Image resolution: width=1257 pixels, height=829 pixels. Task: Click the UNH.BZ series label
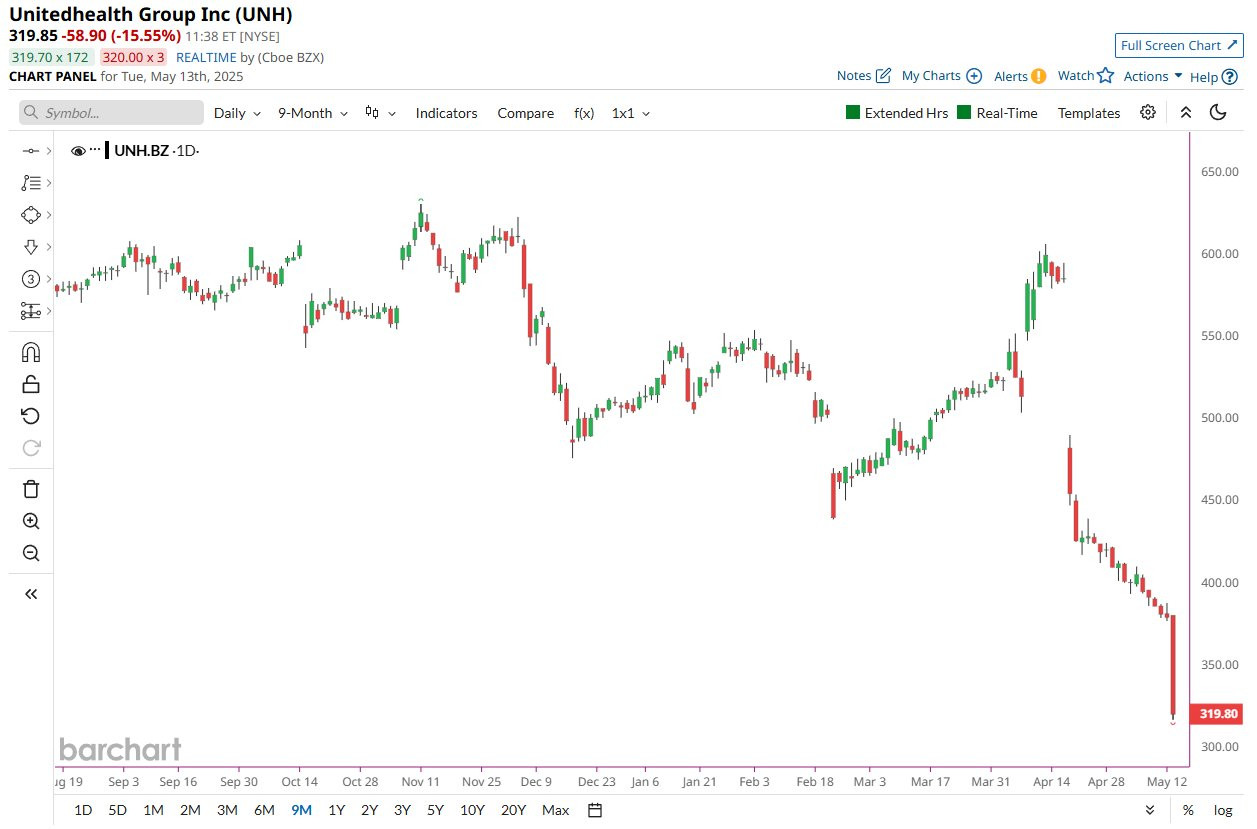point(143,151)
